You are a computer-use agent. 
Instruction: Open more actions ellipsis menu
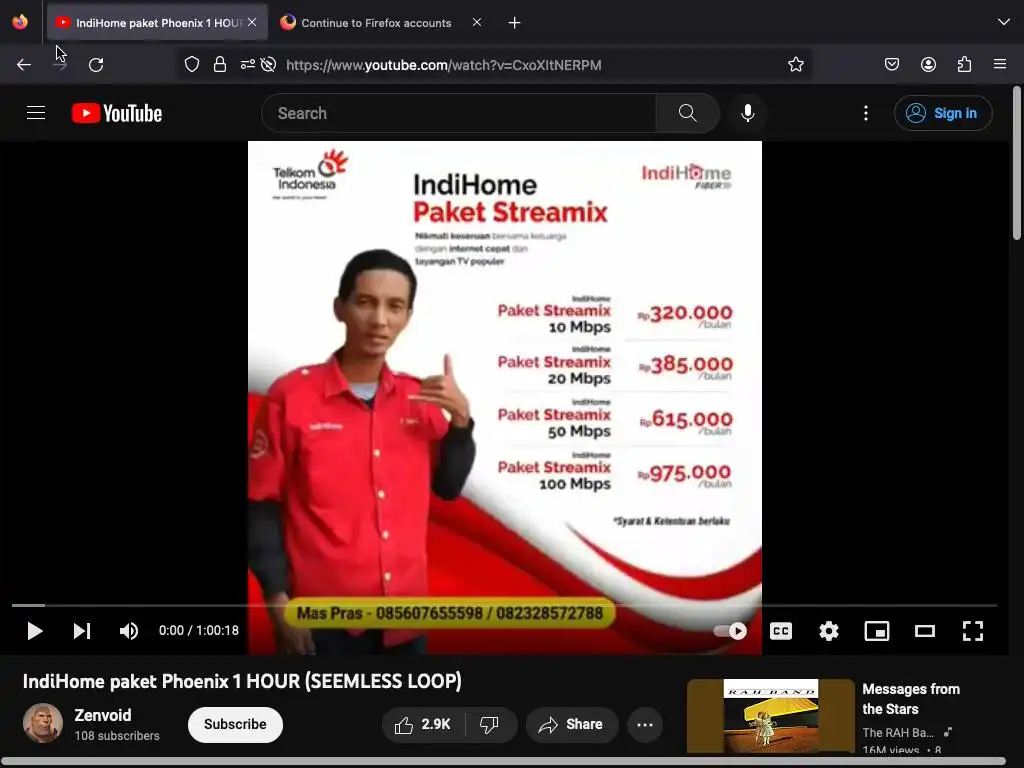click(x=645, y=724)
